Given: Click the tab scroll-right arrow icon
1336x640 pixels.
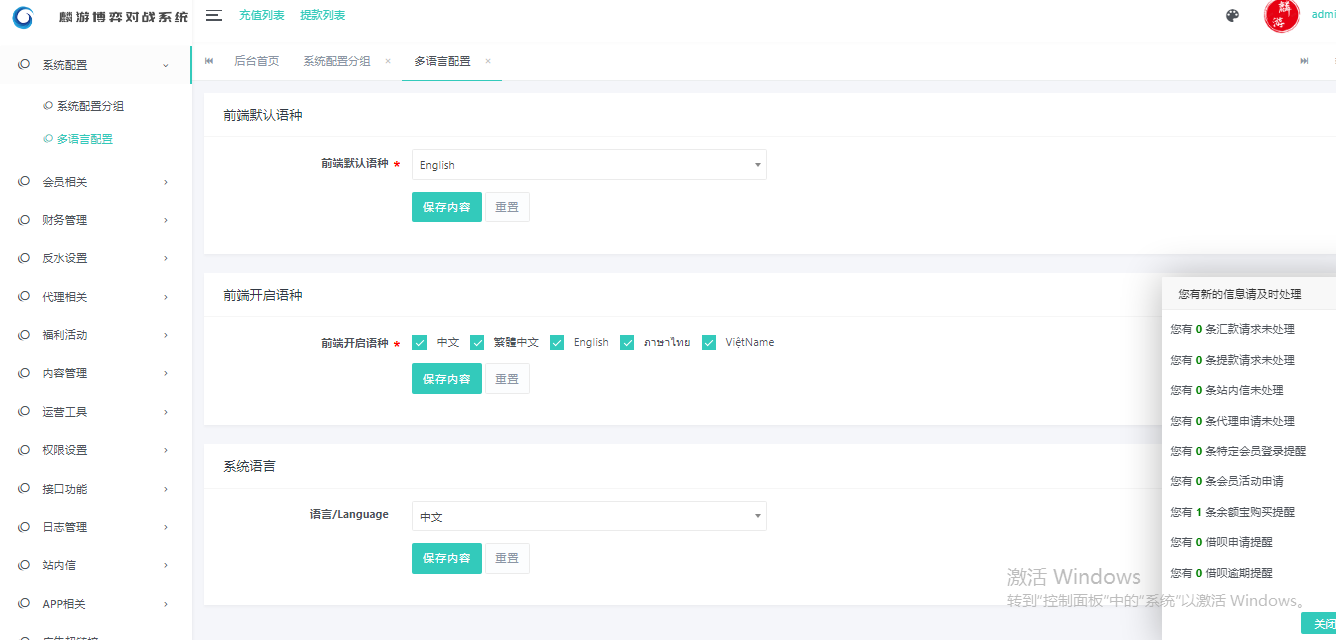Looking at the screenshot, I should click(1304, 61).
